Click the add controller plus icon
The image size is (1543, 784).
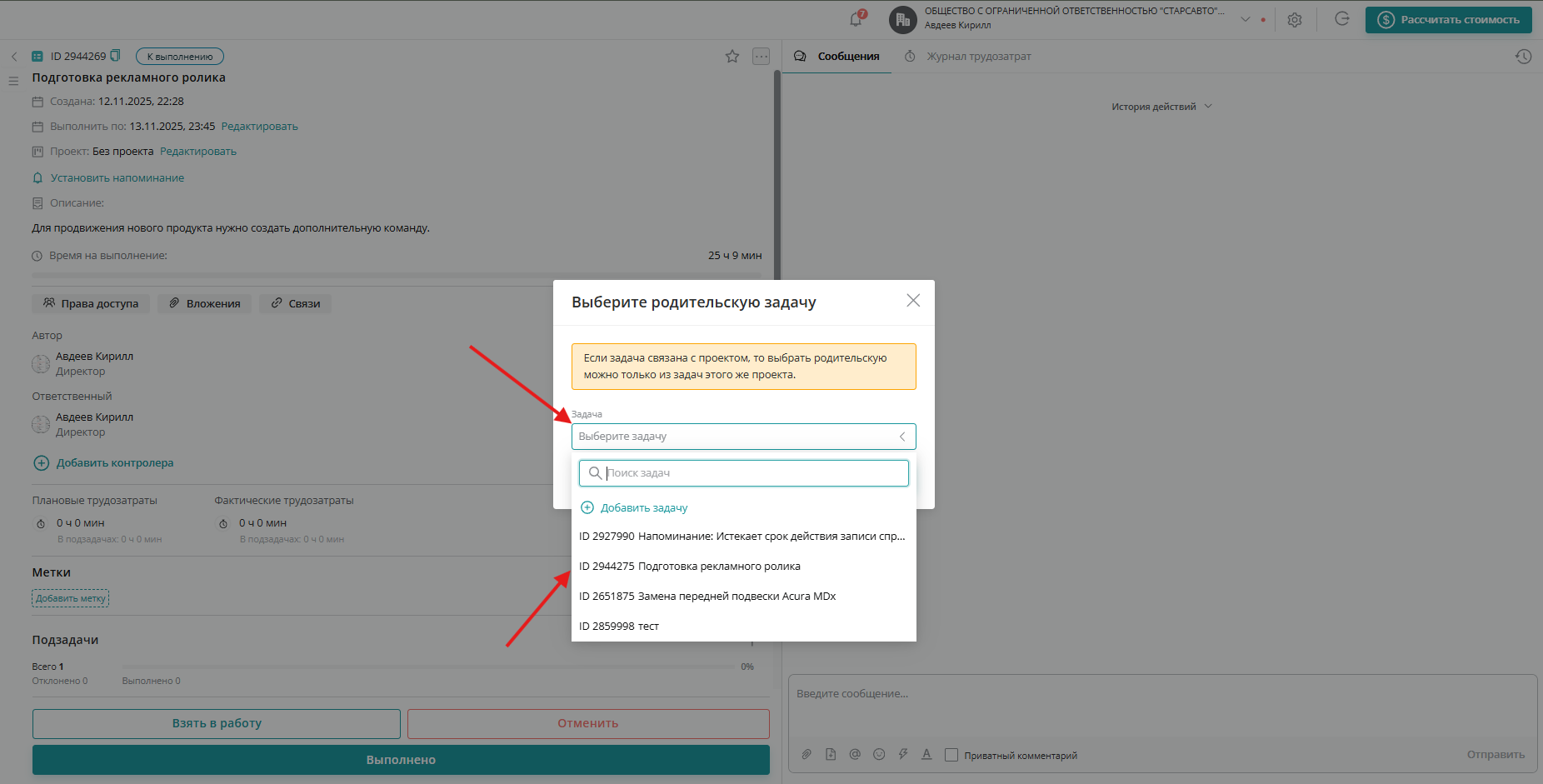(x=41, y=463)
